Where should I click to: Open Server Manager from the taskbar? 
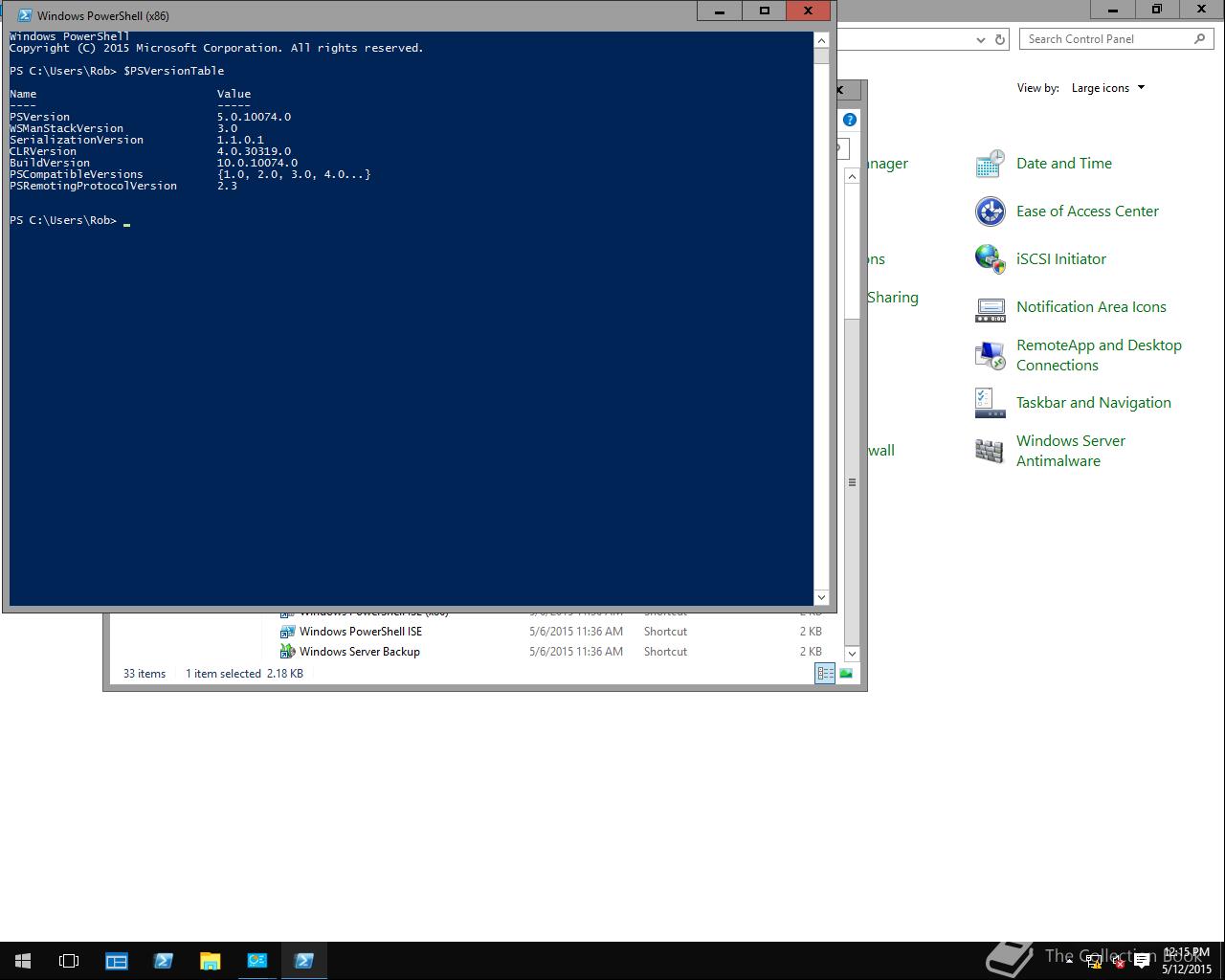click(x=117, y=961)
